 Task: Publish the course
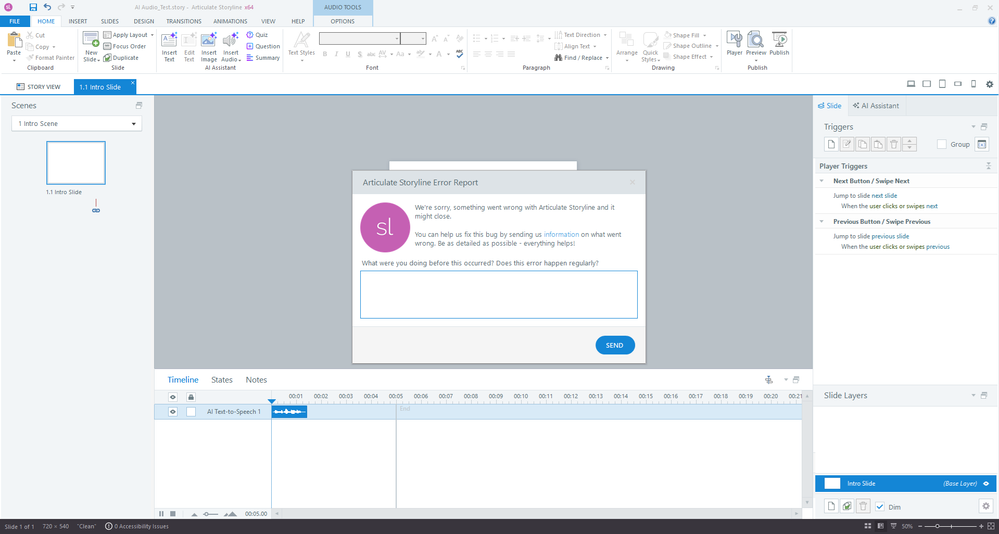click(779, 44)
